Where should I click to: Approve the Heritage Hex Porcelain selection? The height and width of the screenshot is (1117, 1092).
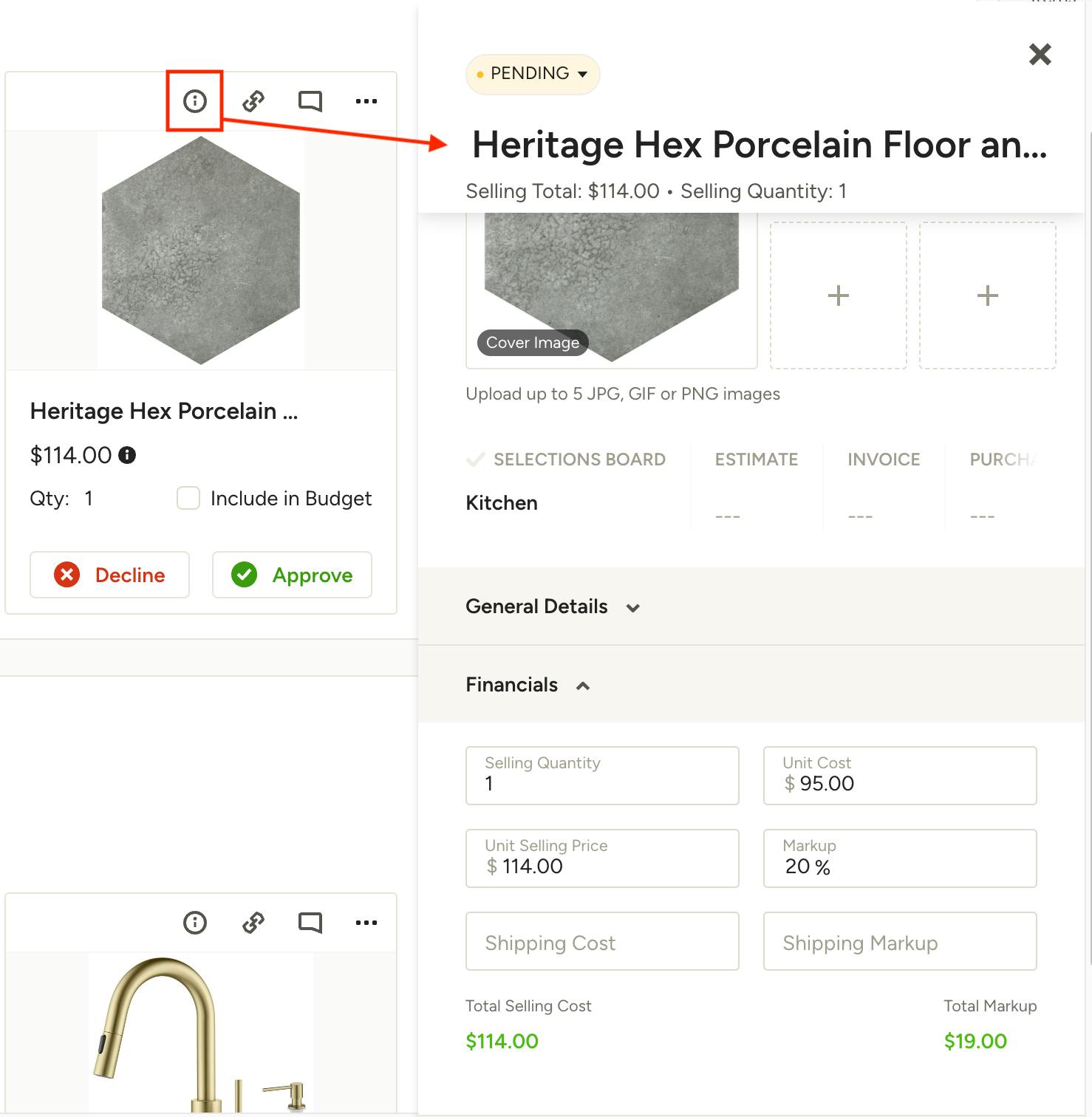coord(292,575)
